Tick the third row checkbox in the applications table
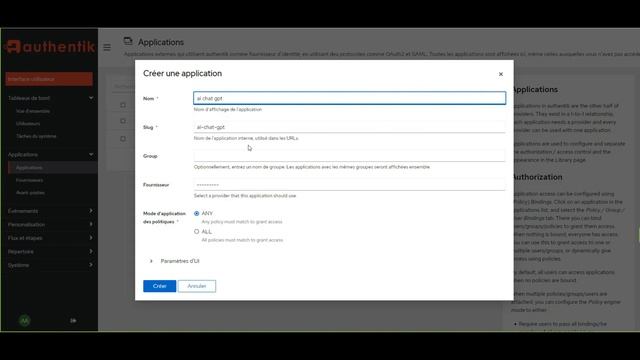The width and height of the screenshot is (640, 360). click(123, 139)
